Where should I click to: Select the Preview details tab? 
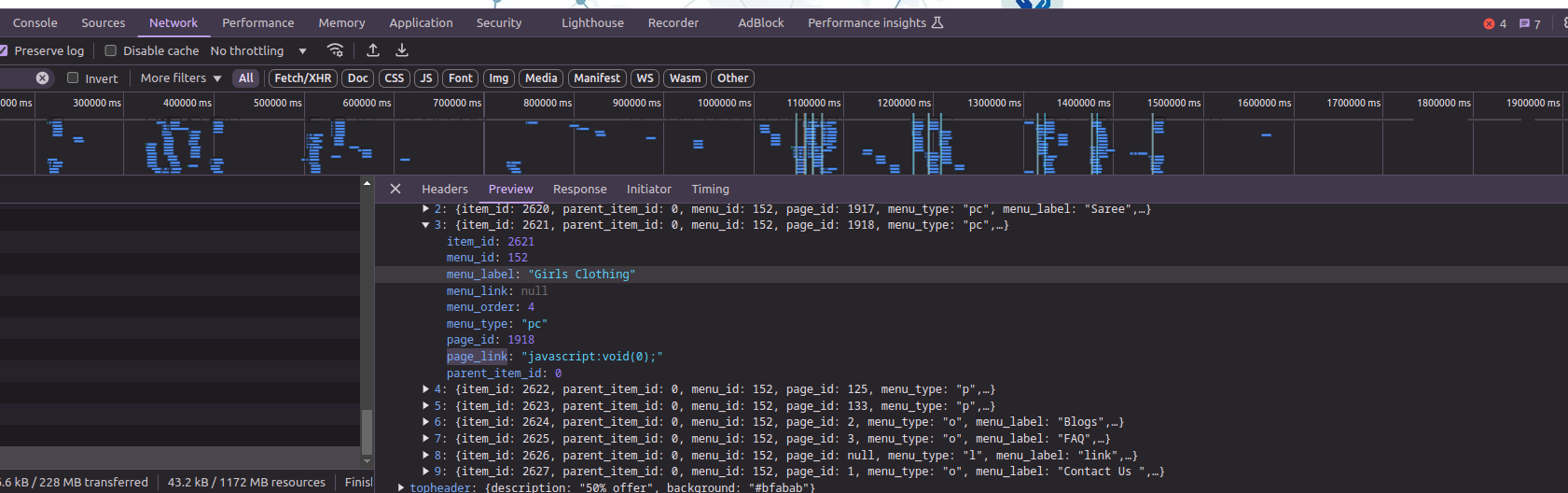(x=511, y=189)
